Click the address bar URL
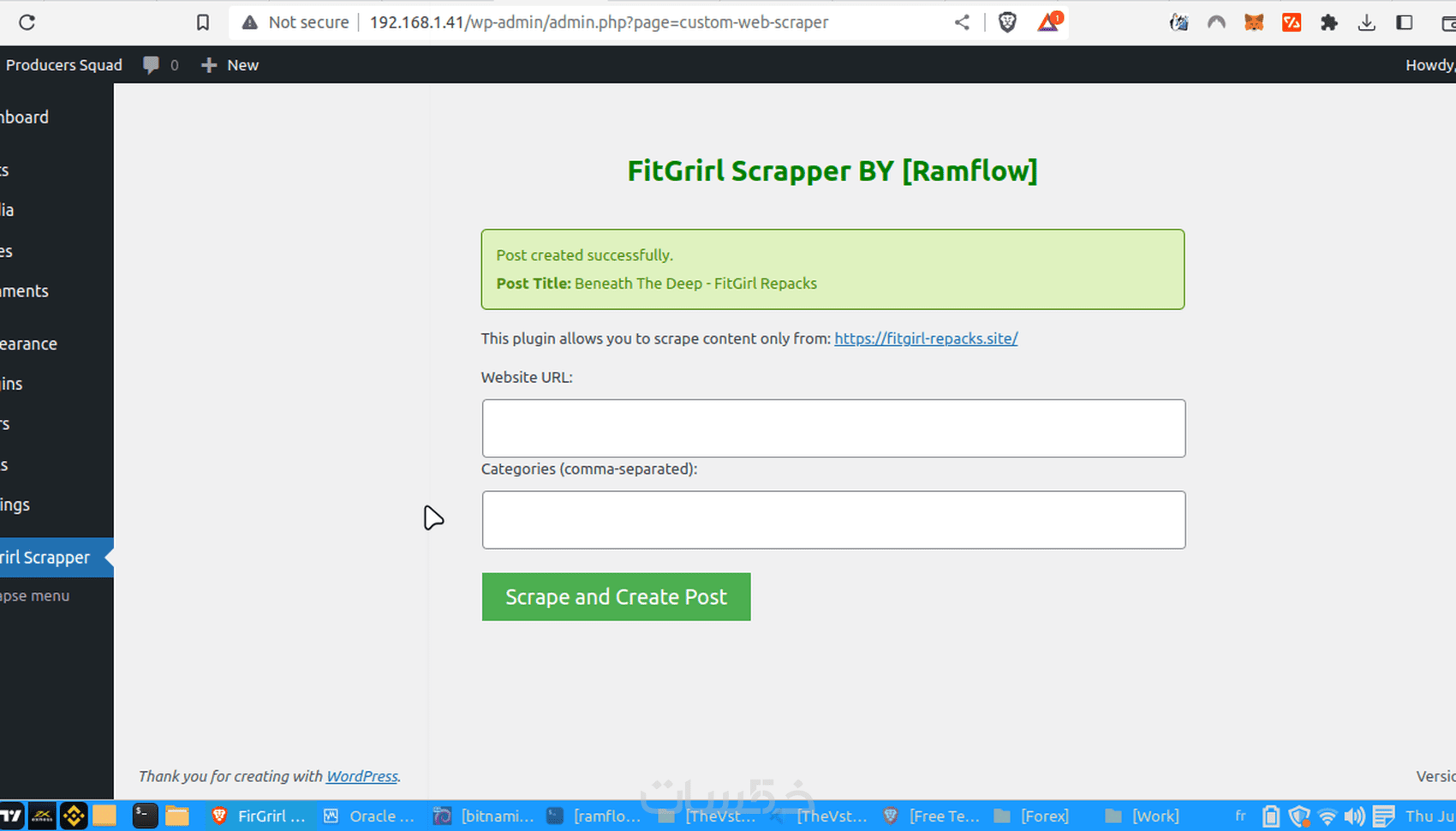The height and width of the screenshot is (831, 1456). coord(599,22)
